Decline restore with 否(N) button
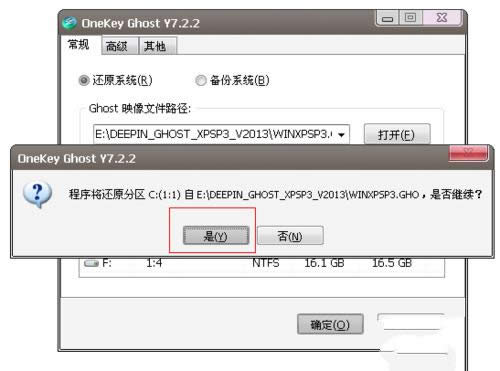This screenshot has width=500, height=371. (x=290, y=236)
